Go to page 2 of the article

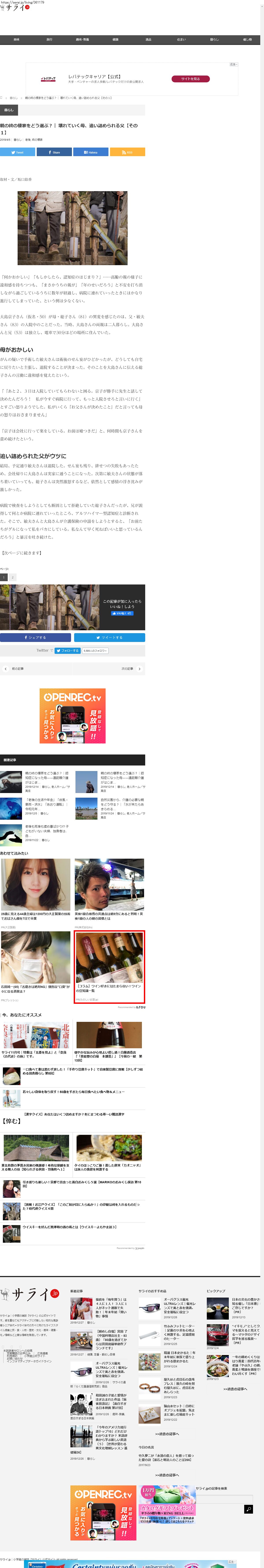(12, 577)
